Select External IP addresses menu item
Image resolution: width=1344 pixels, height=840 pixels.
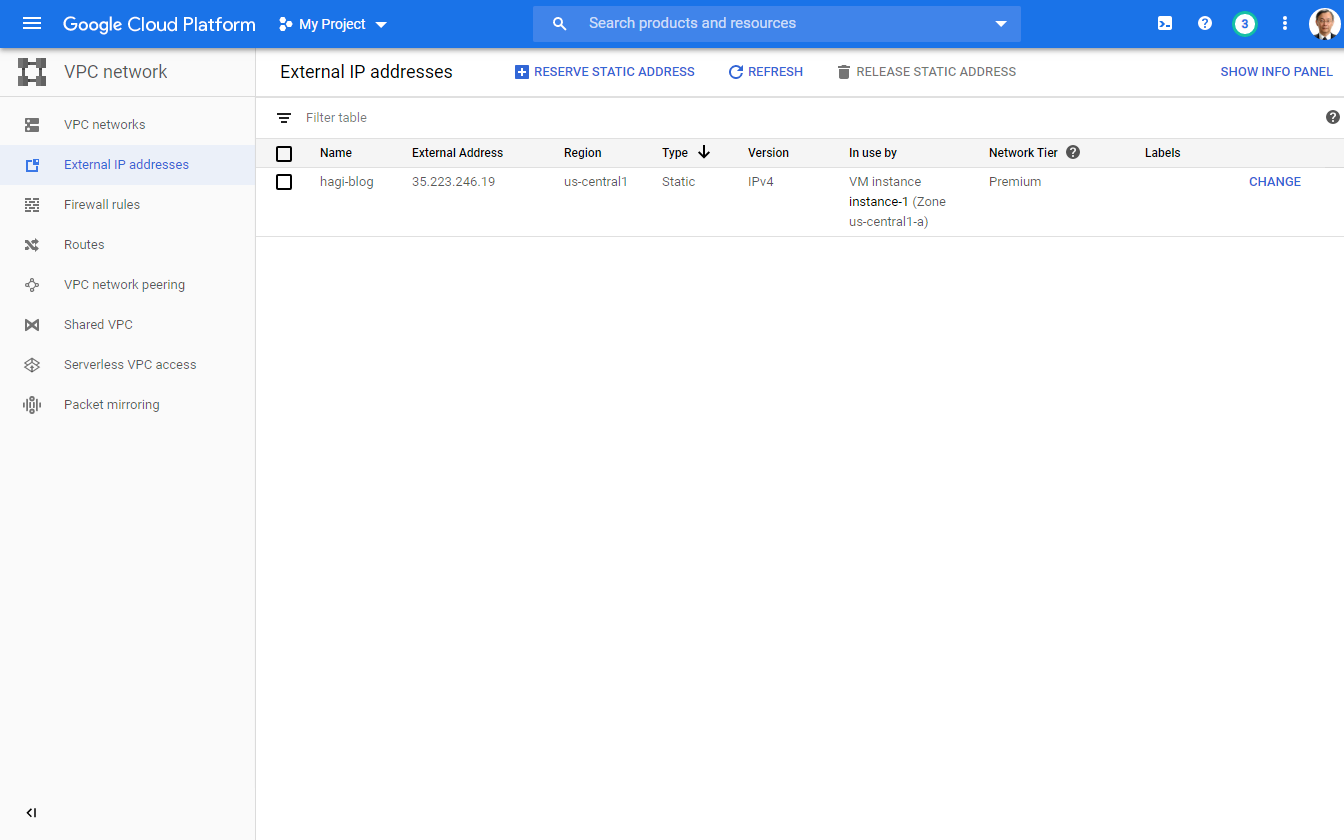coord(127,165)
